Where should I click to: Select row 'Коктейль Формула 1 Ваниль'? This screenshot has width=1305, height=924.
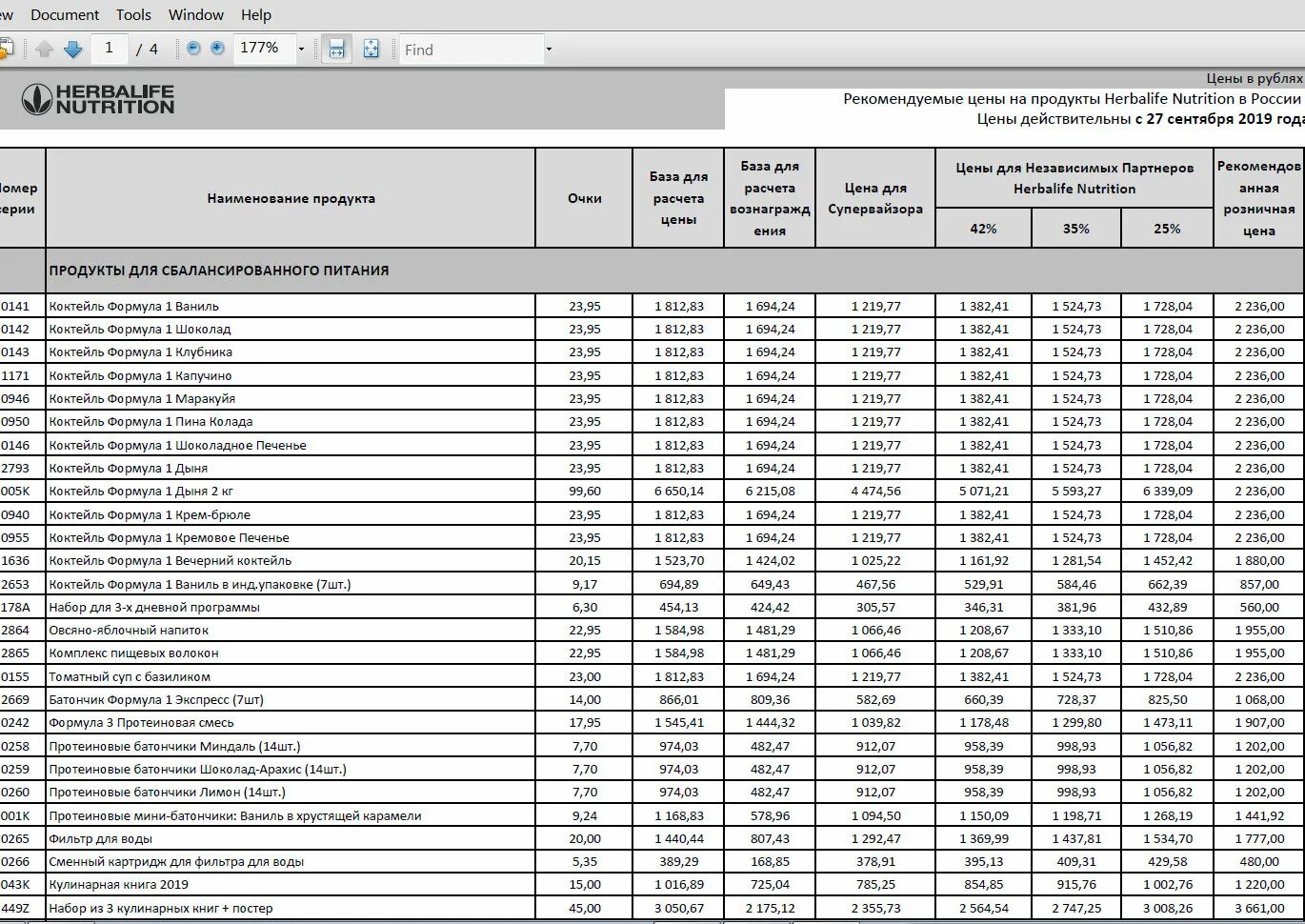click(x=652, y=306)
